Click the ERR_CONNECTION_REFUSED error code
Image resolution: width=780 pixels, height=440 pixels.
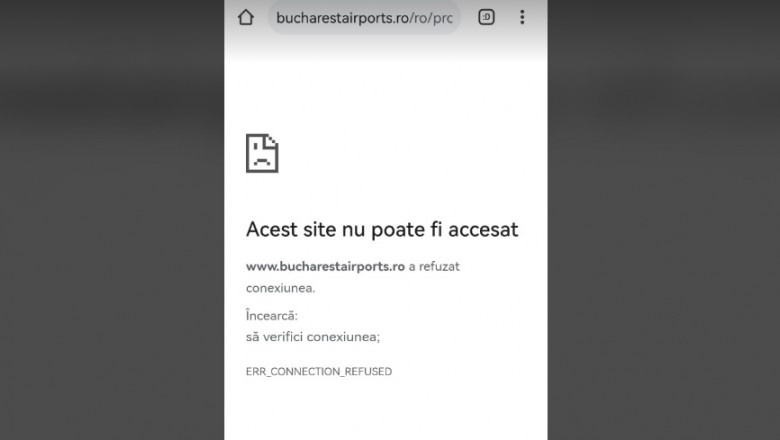(x=319, y=371)
